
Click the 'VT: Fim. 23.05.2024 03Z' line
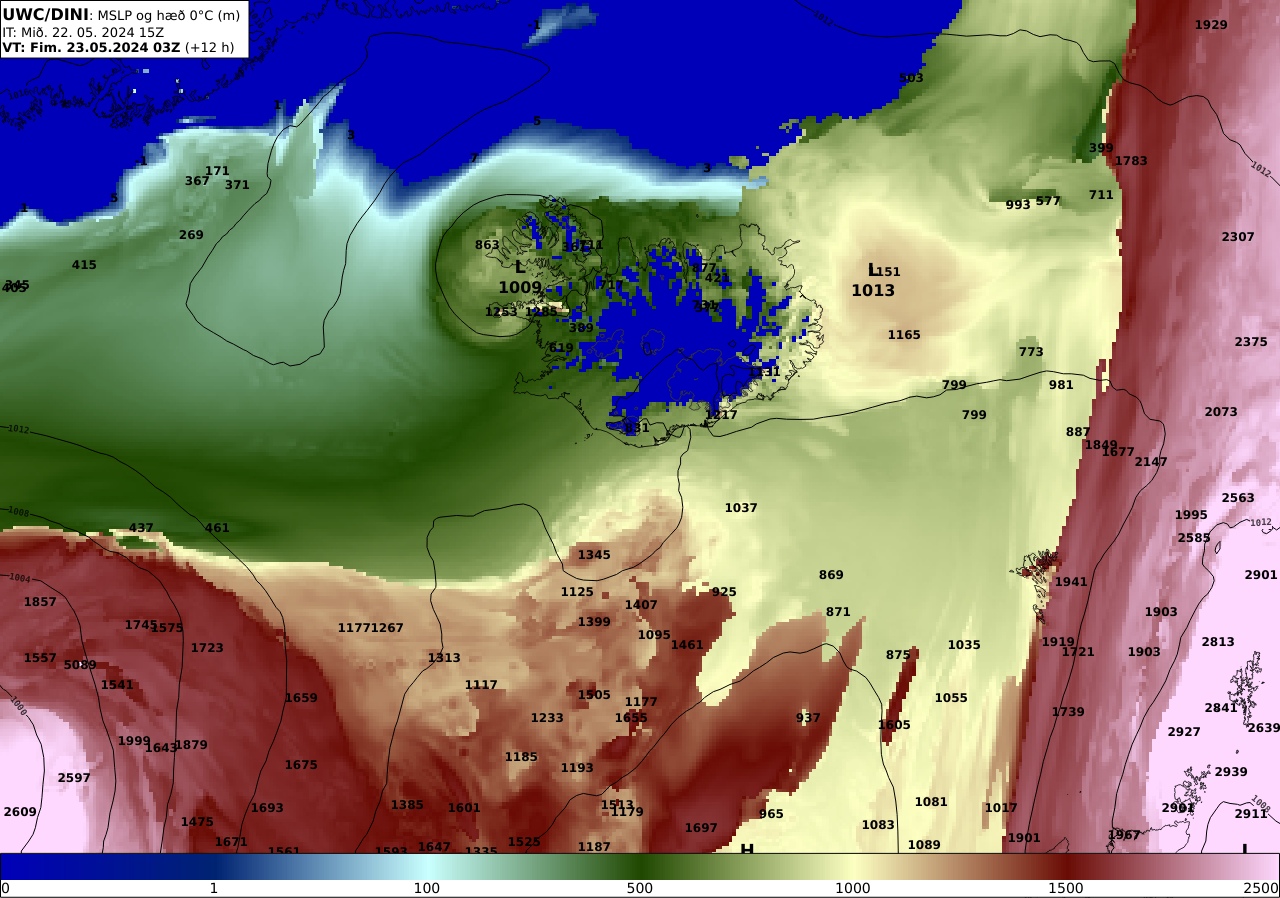91,47
